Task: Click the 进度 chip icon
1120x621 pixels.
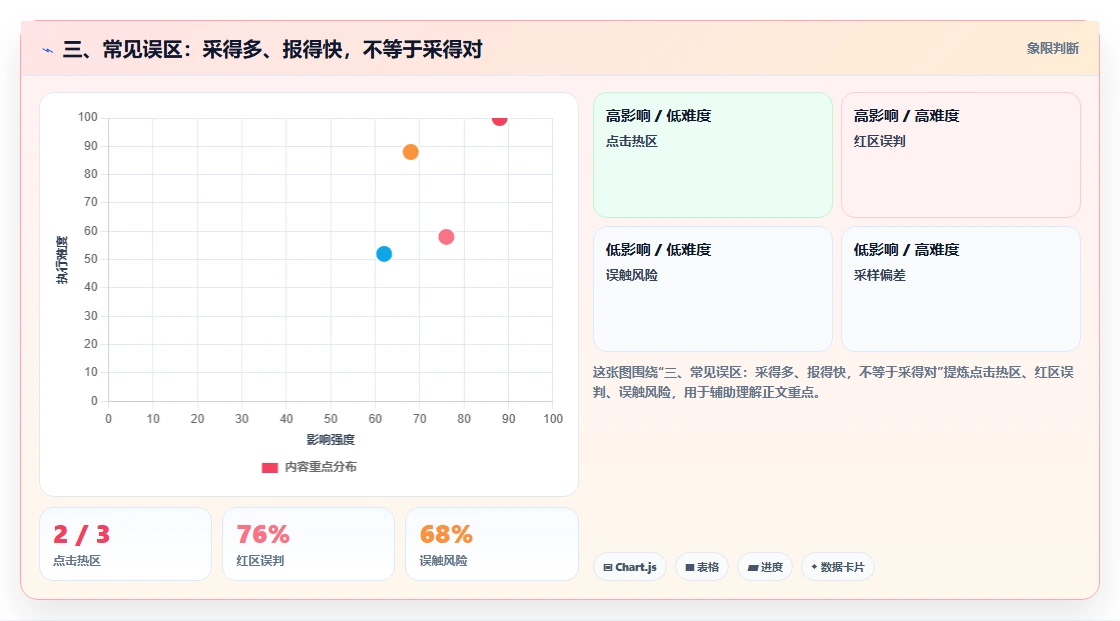Action: (753, 567)
